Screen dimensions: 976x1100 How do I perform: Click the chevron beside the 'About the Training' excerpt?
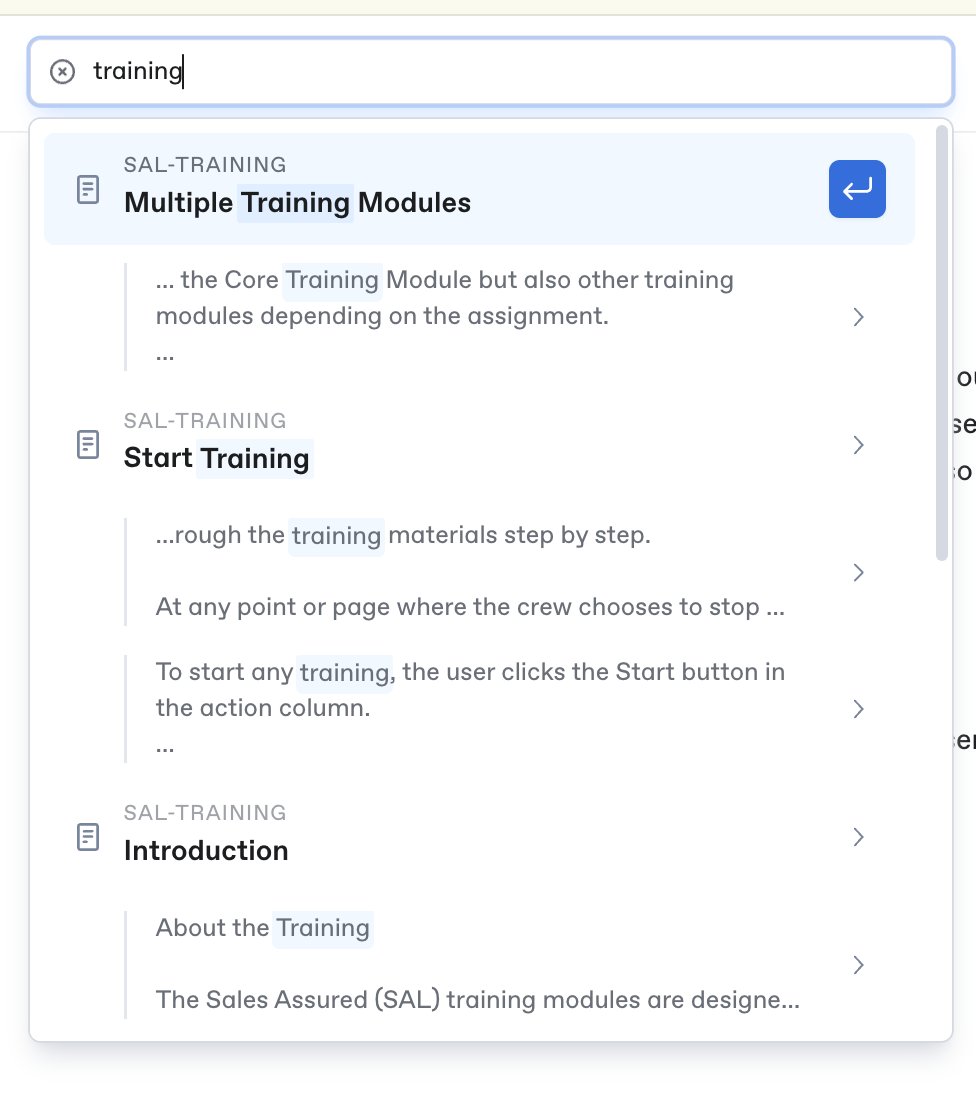pos(858,965)
